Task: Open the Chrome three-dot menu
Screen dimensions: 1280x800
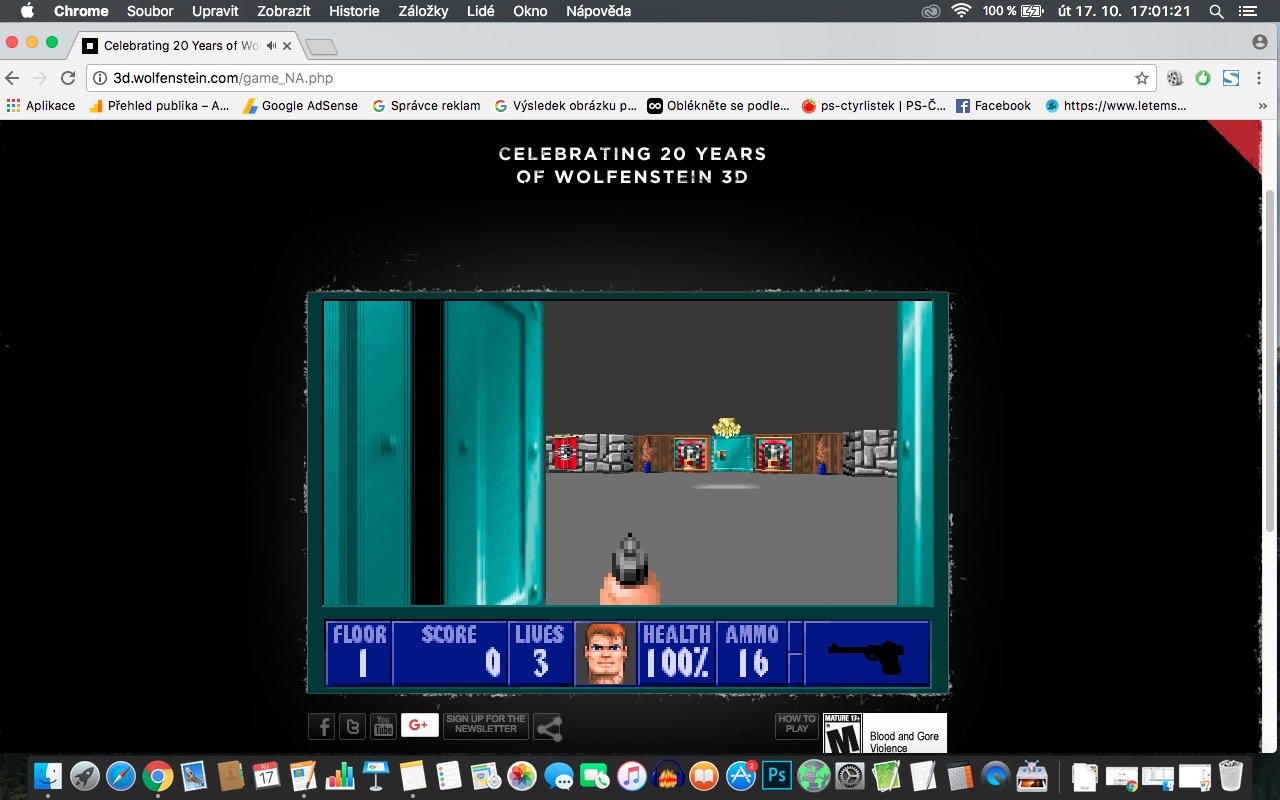Action: click(1259, 78)
